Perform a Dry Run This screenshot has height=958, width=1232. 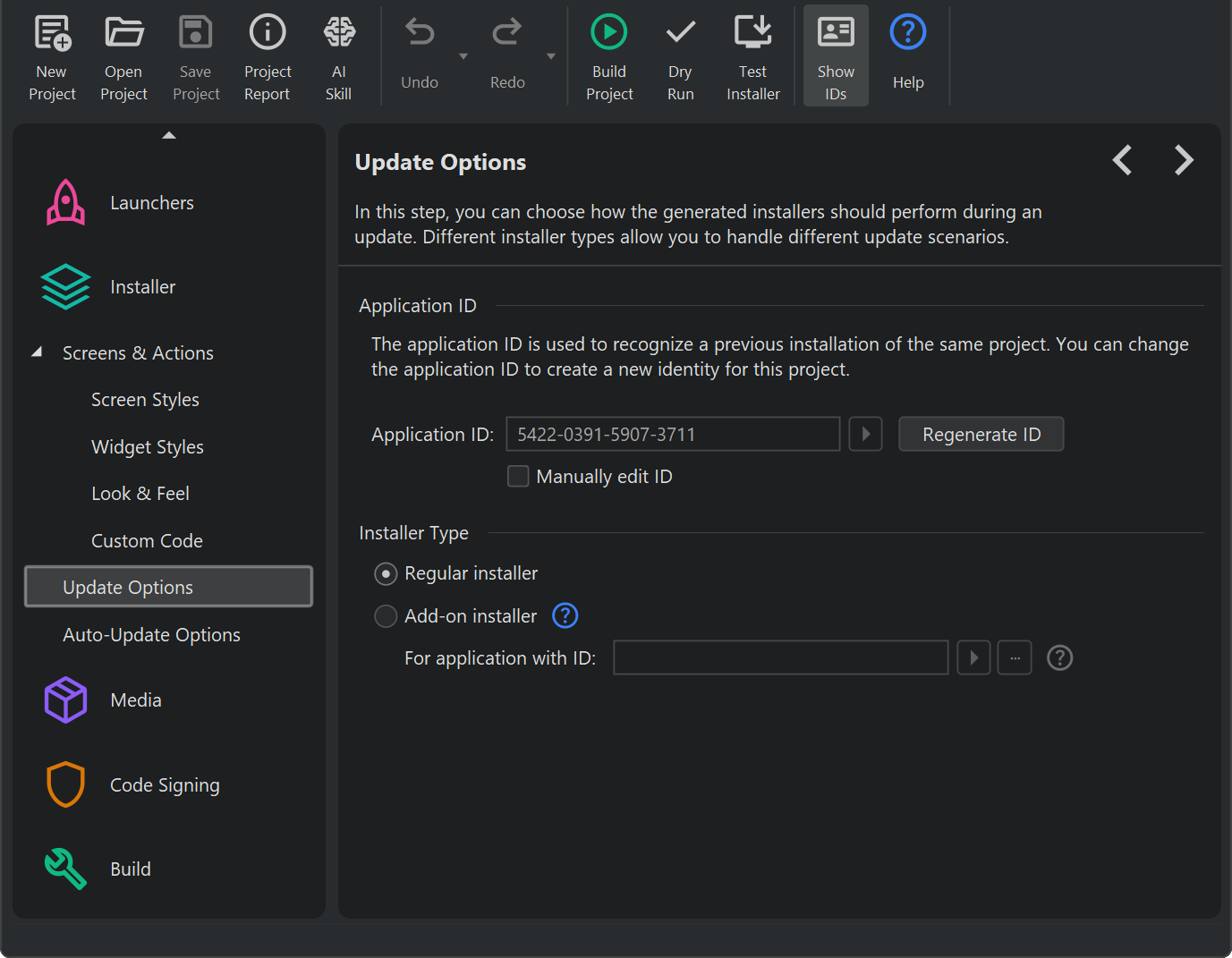[x=681, y=55]
